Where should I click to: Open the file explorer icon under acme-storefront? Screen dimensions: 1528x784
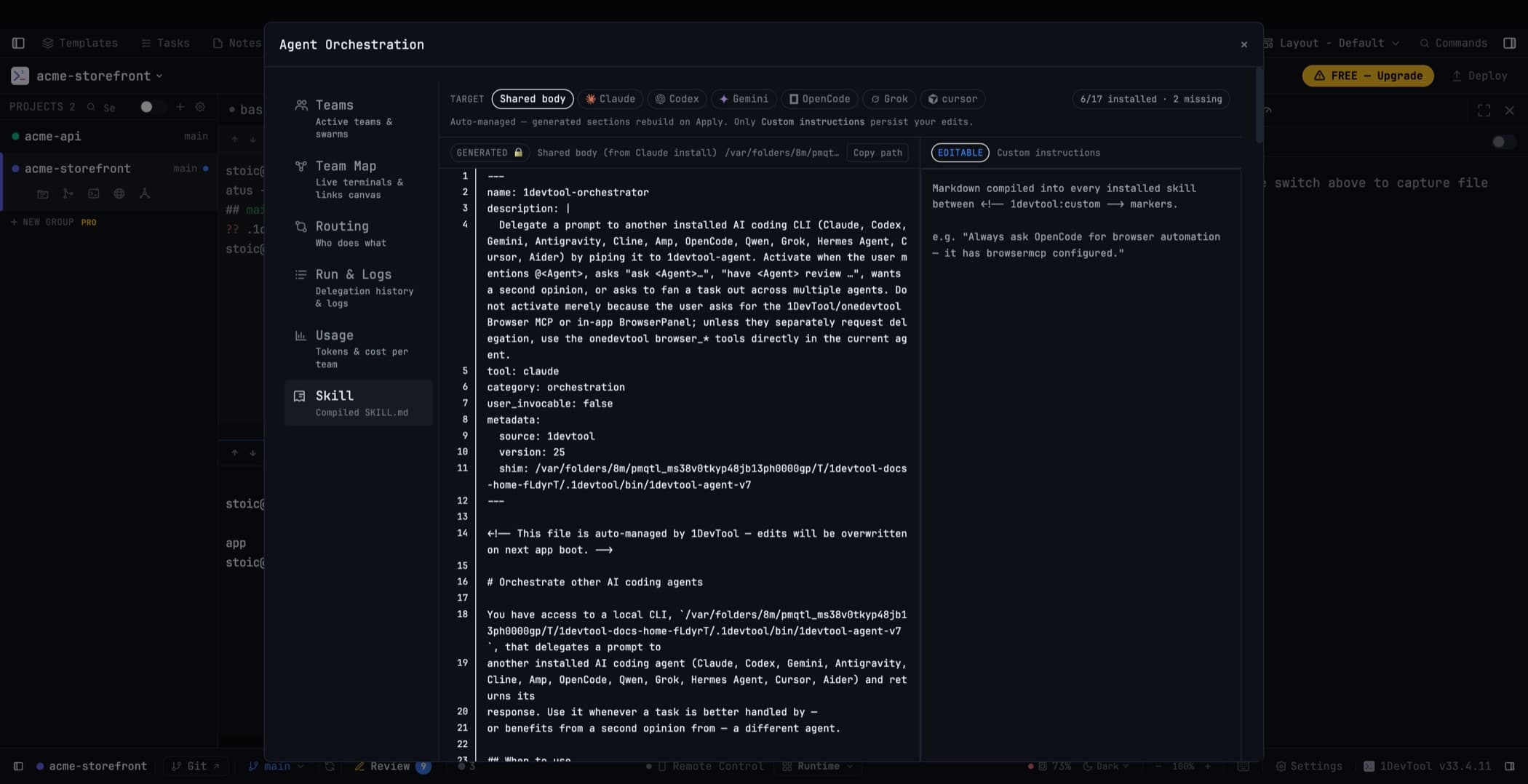coord(43,193)
